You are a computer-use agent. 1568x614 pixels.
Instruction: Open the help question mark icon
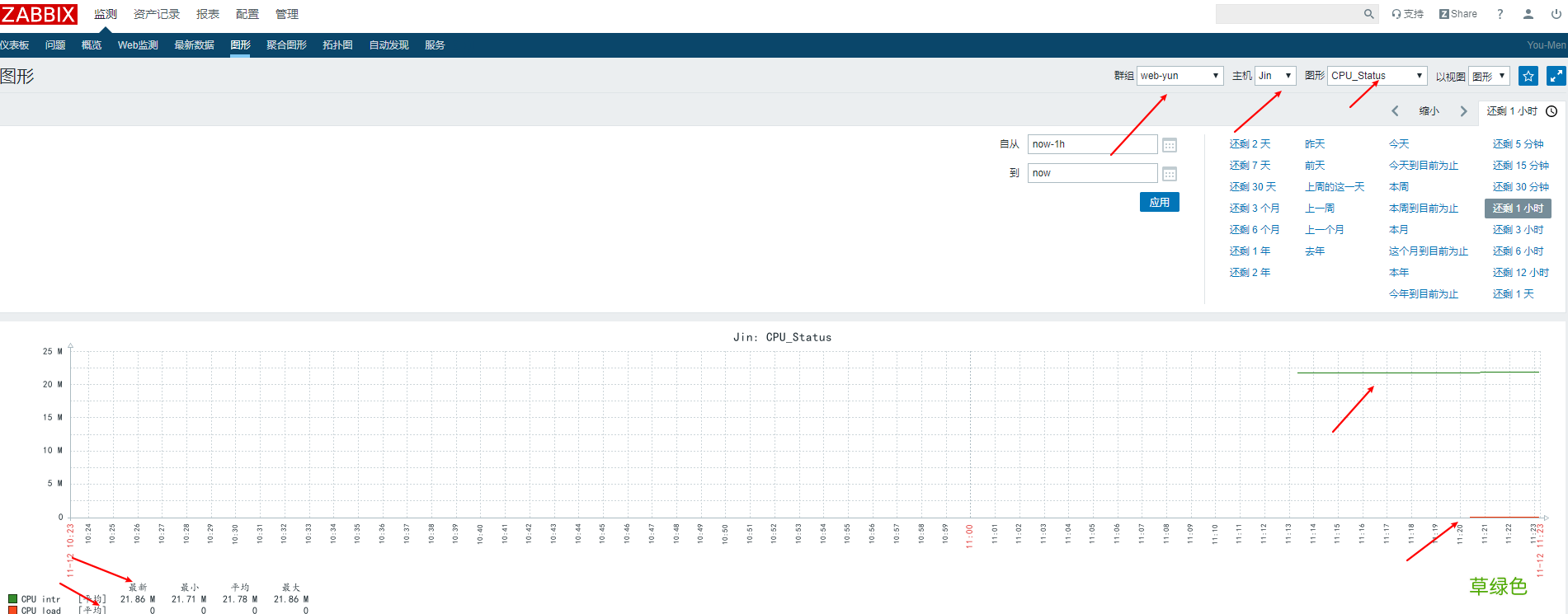pos(1500,14)
